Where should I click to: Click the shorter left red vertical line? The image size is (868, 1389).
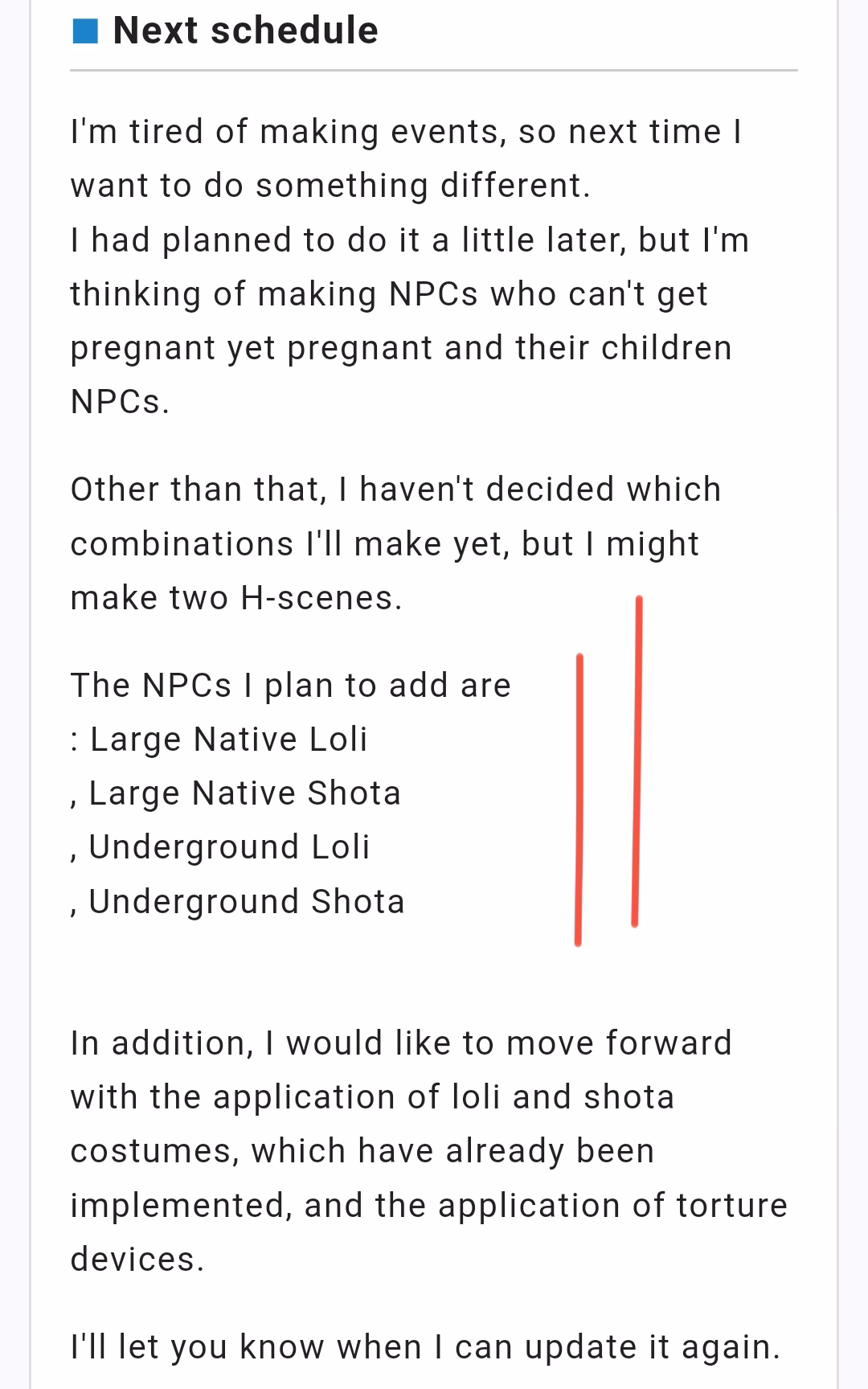(579, 800)
